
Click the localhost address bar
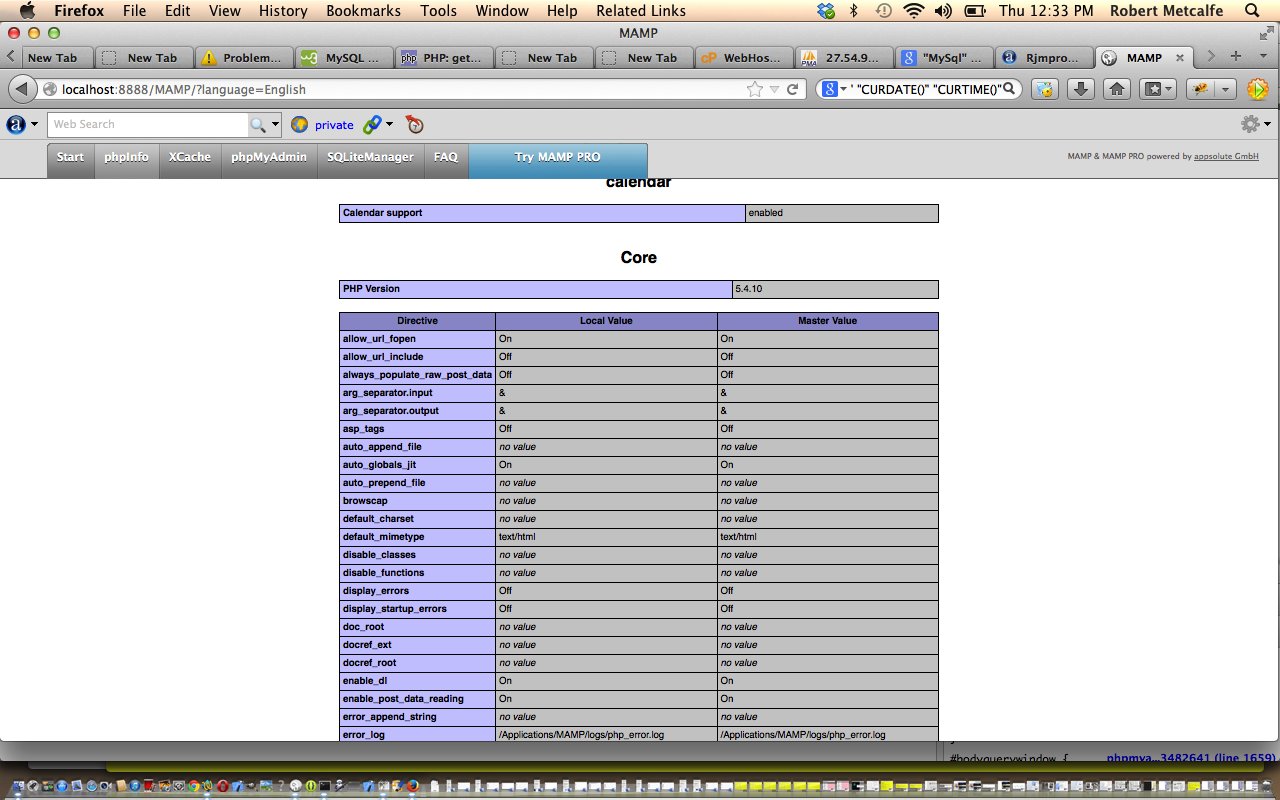(400, 89)
